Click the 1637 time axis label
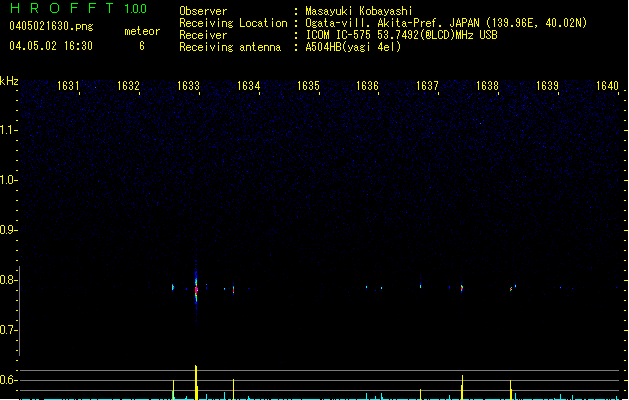This screenshot has width=629, height=400. pos(427,86)
